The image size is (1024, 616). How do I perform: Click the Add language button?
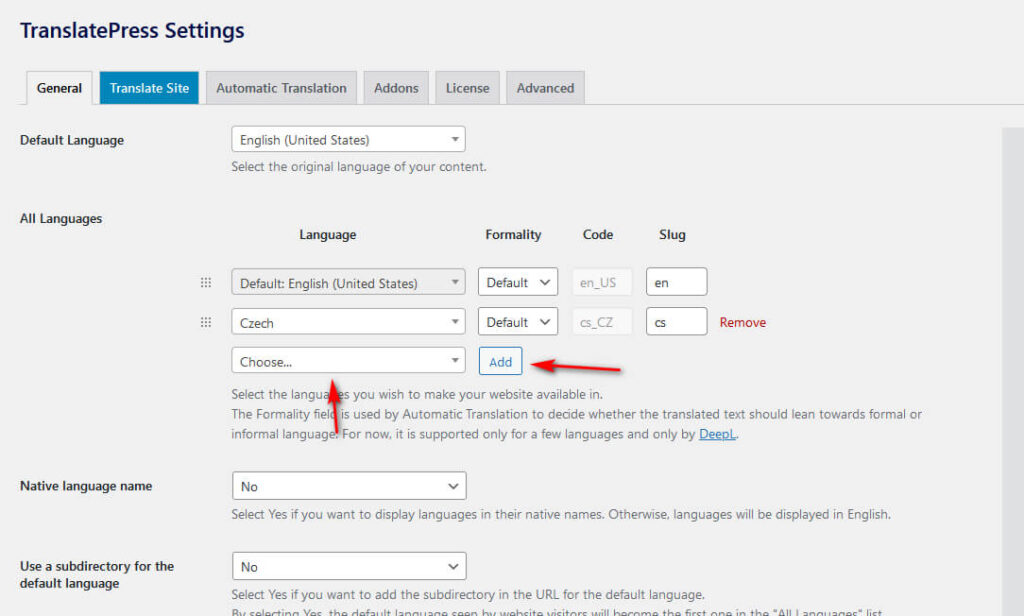(500, 361)
